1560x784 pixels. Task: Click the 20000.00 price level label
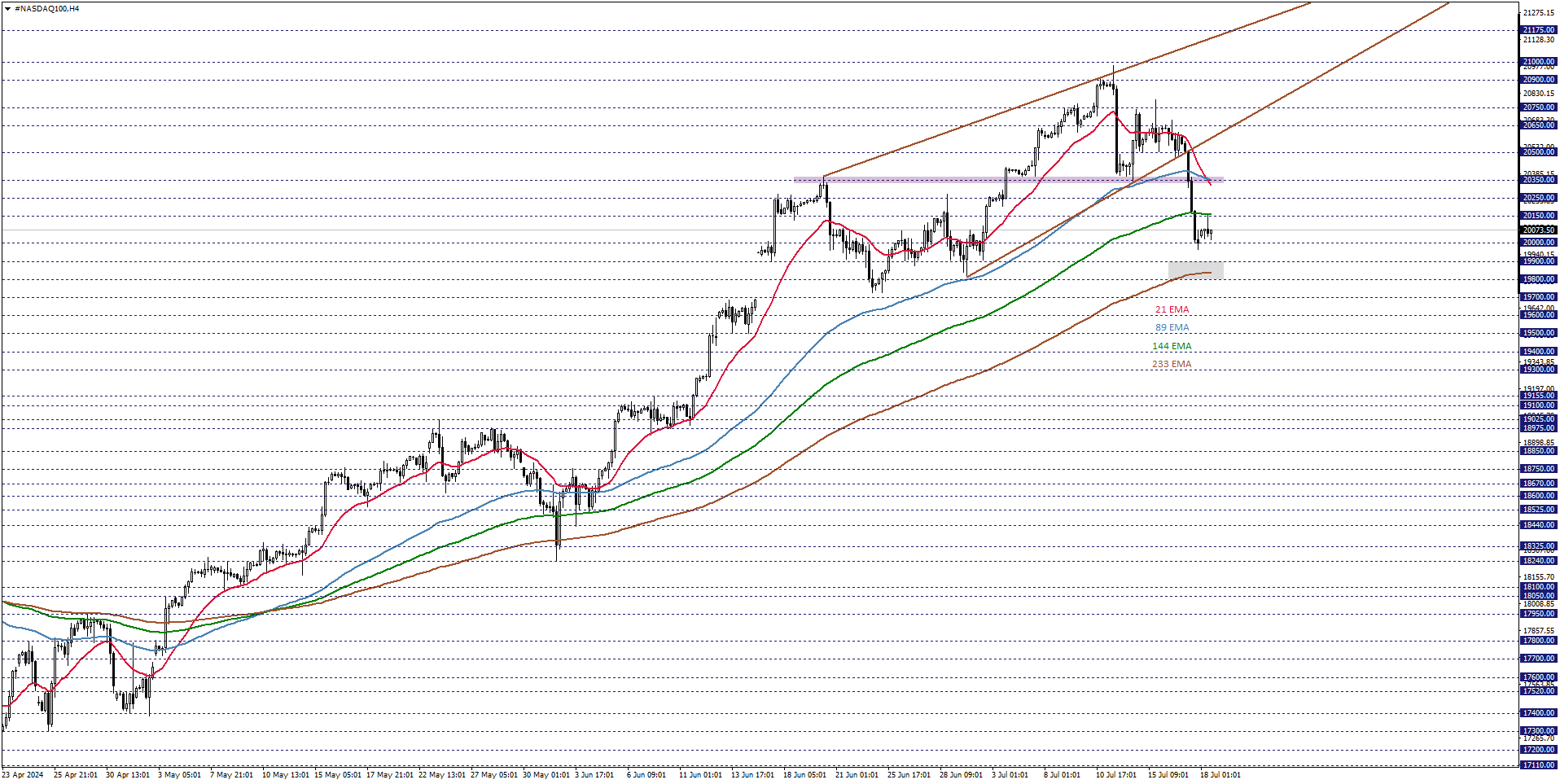click(x=1539, y=243)
